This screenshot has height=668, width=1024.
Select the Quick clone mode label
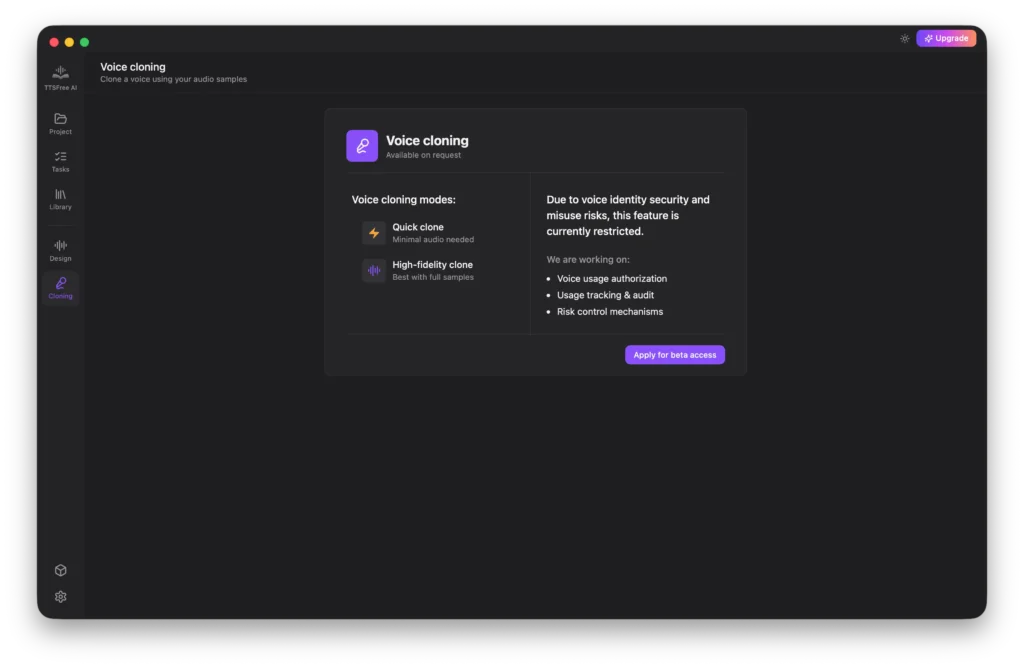[418, 227]
